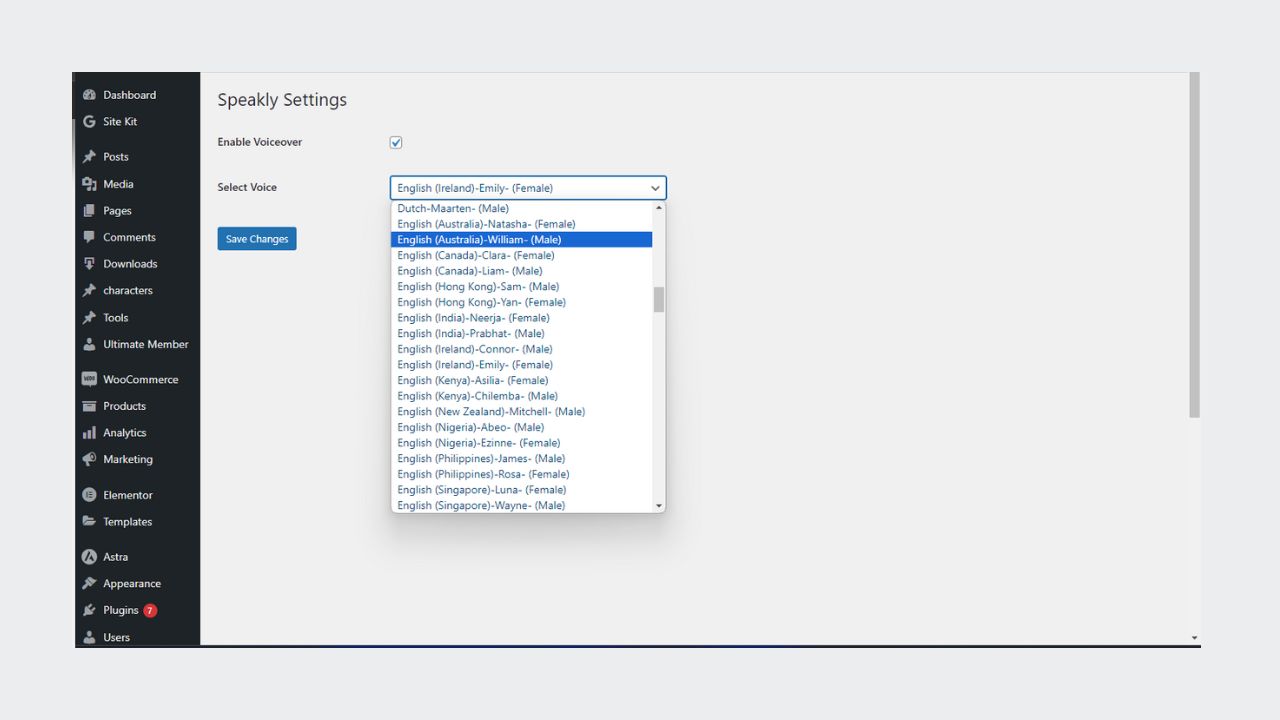Collapse the Select Voice dropdown

(528, 188)
